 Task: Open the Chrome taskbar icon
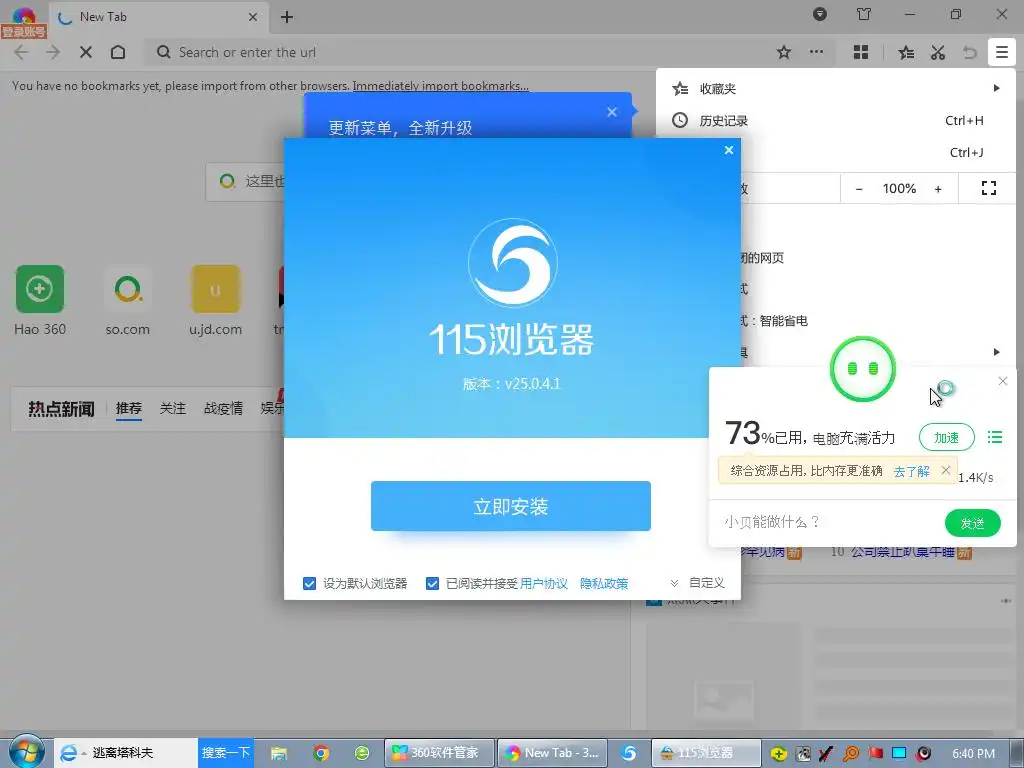tap(321, 754)
